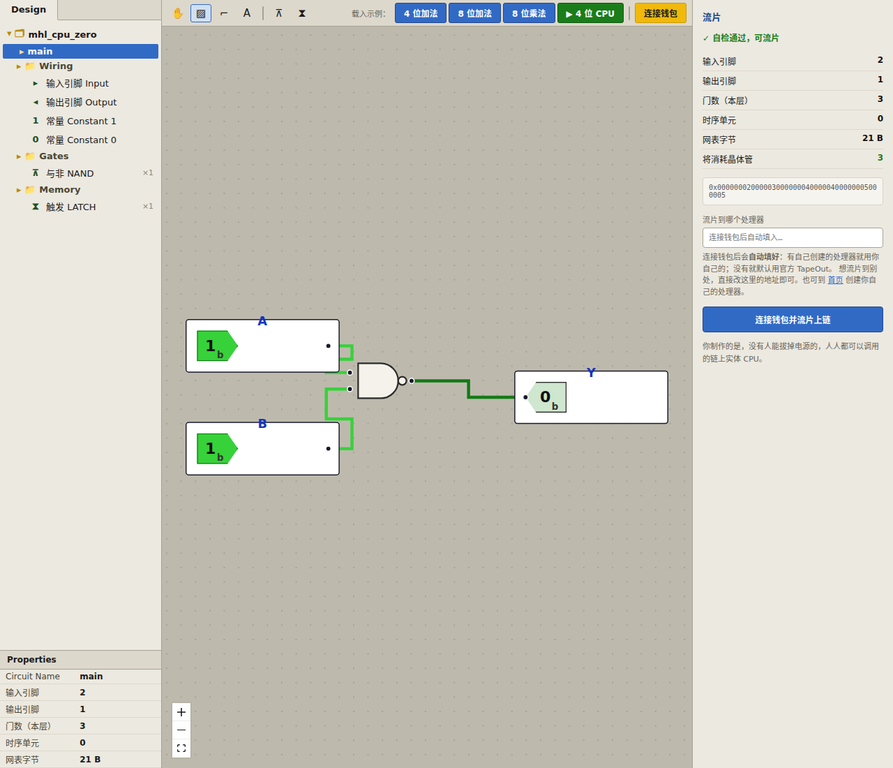Zoom in with the plus button
893x768 pixels.
click(x=181, y=712)
